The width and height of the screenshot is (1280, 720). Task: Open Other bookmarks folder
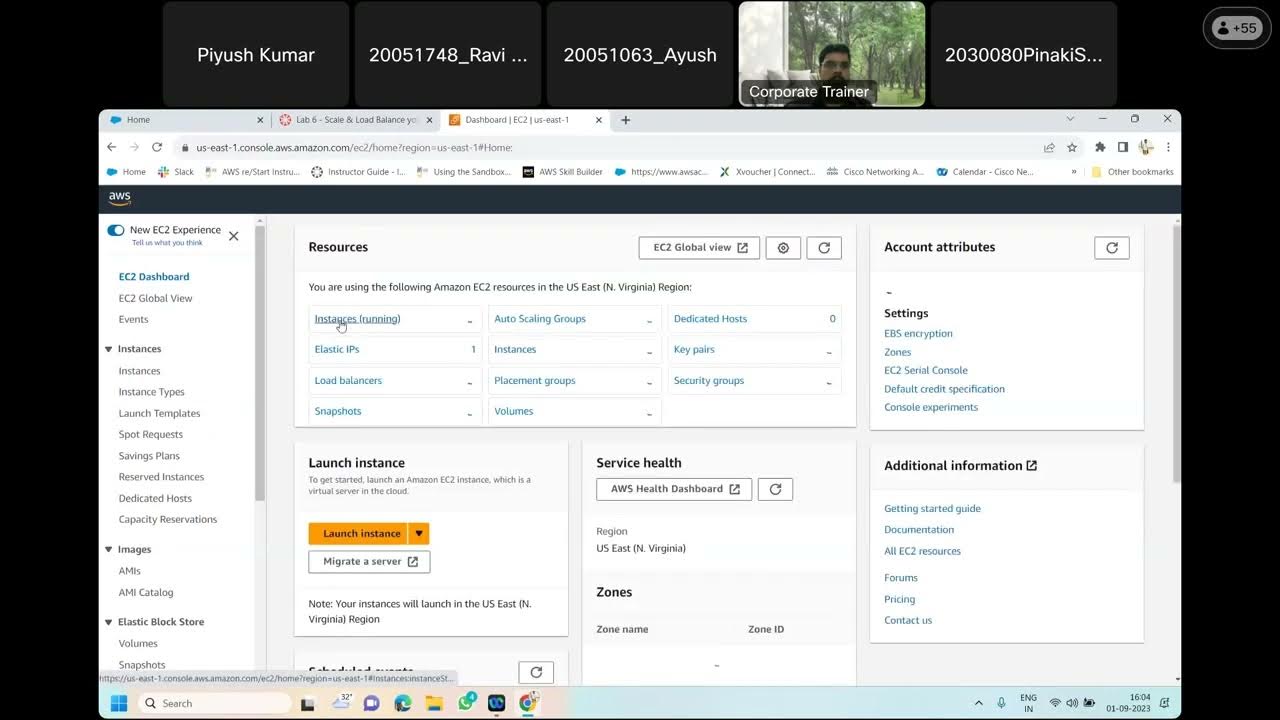(x=1133, y=172)
